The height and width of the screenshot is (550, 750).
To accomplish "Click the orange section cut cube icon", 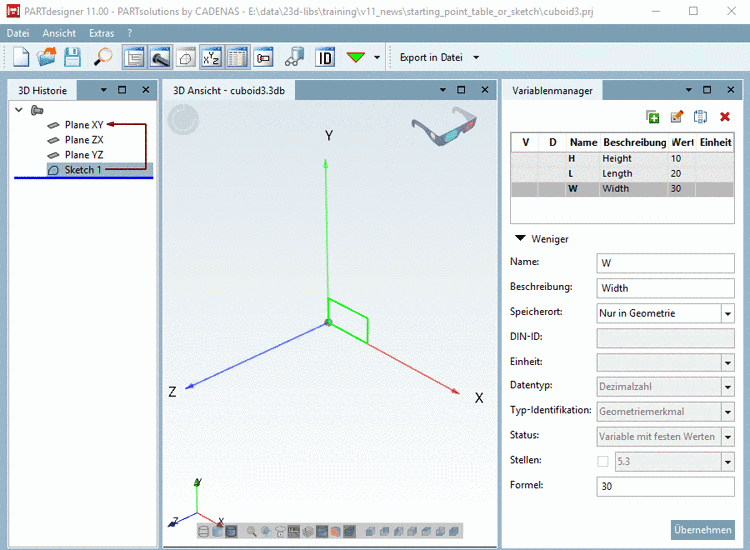I will tap(335, 531).
